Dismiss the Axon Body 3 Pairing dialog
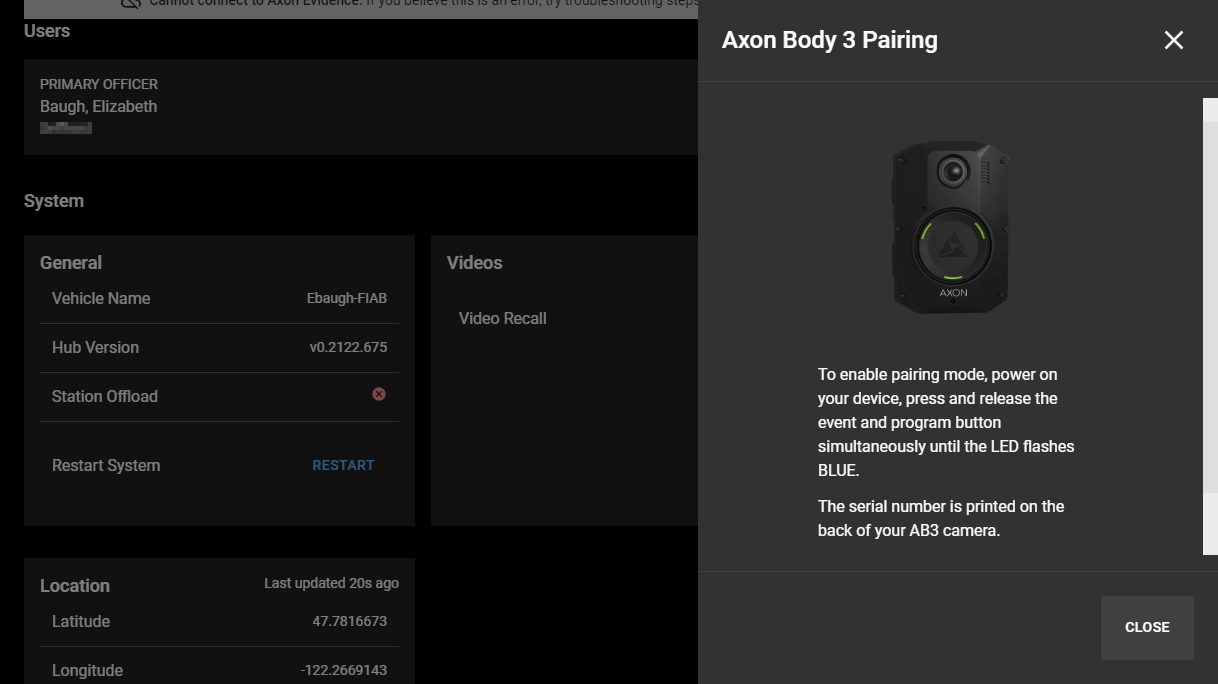 pyautogui.click(x=1173, y=40)
